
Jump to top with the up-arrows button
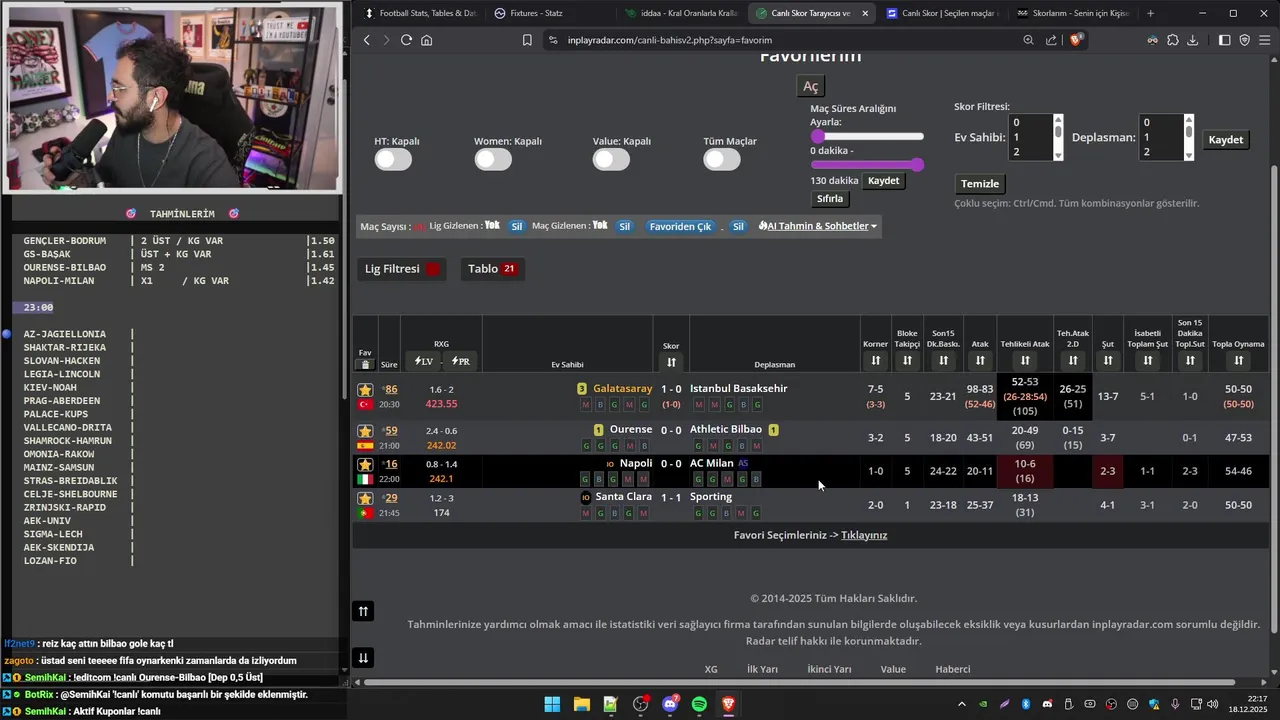pos(363,611)
